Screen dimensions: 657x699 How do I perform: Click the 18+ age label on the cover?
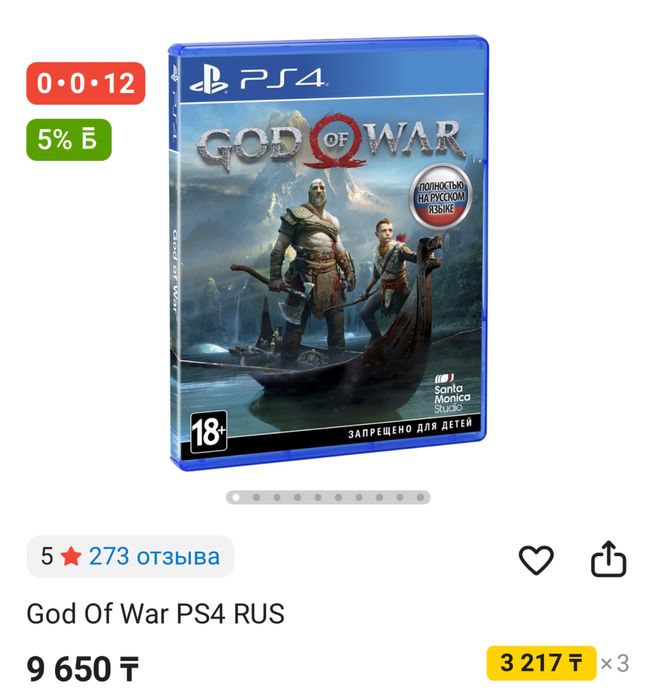208,432
